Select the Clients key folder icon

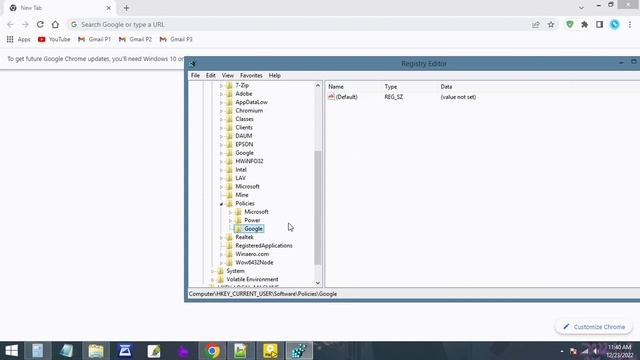click(229, 127)
